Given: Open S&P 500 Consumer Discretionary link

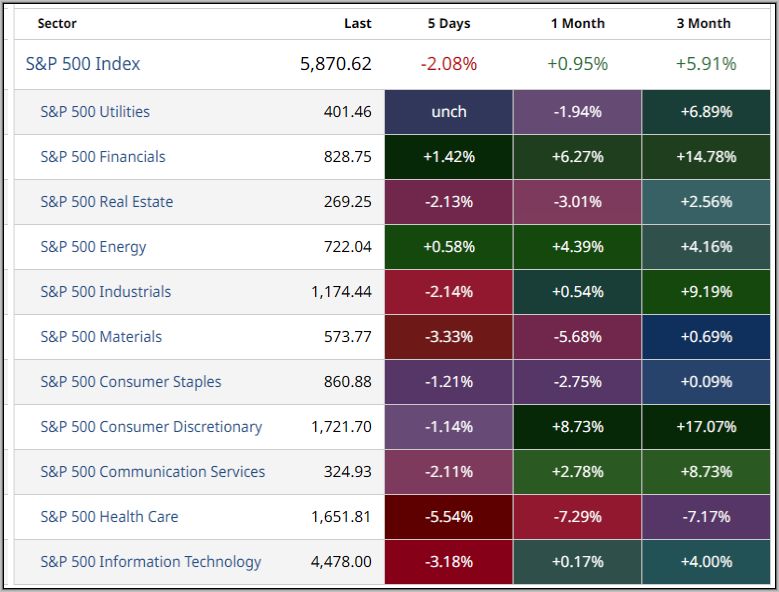Looking at the screenshot, I should pos(151,427).
